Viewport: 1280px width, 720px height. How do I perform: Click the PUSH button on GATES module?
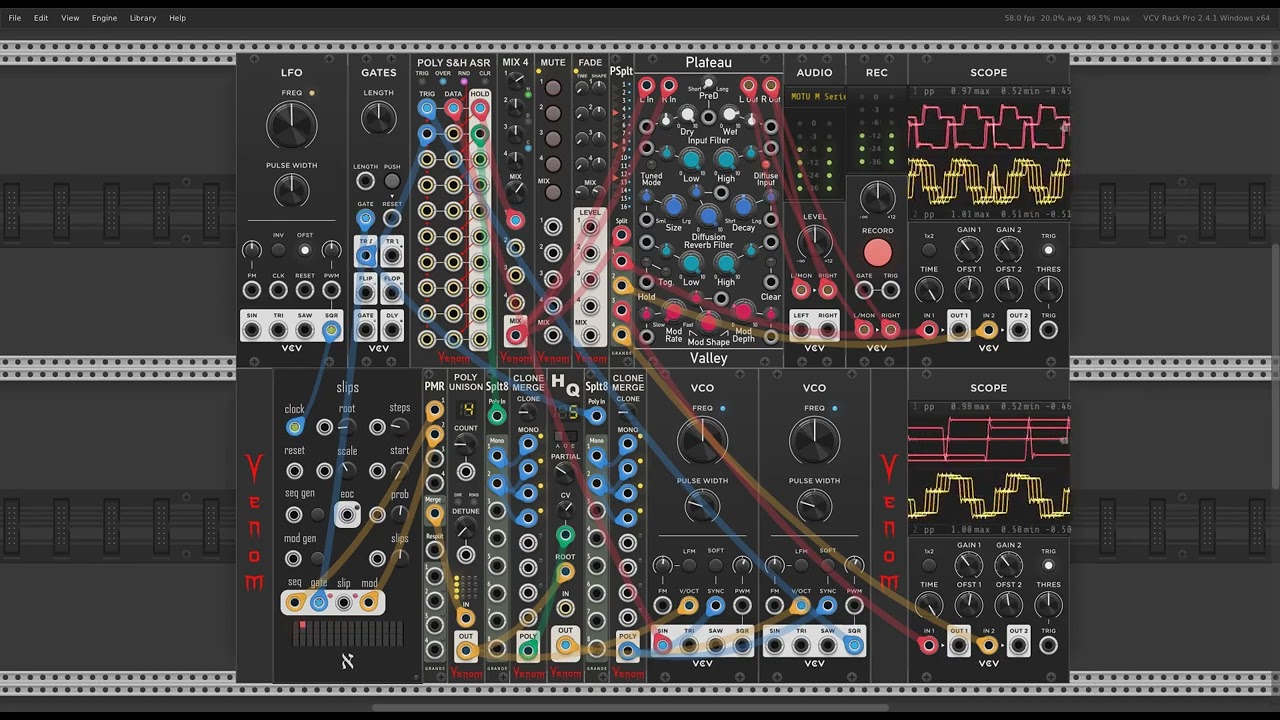tap(392, 182)
